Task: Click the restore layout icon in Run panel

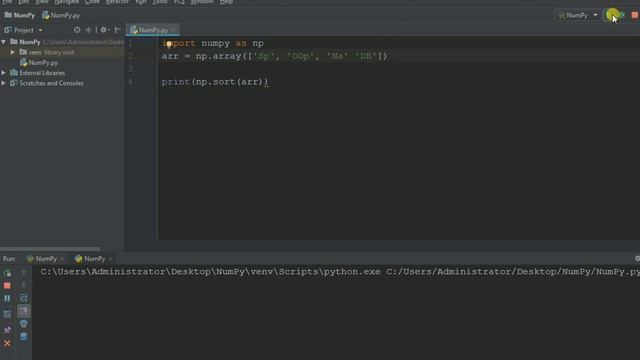Action: [7, 314]
